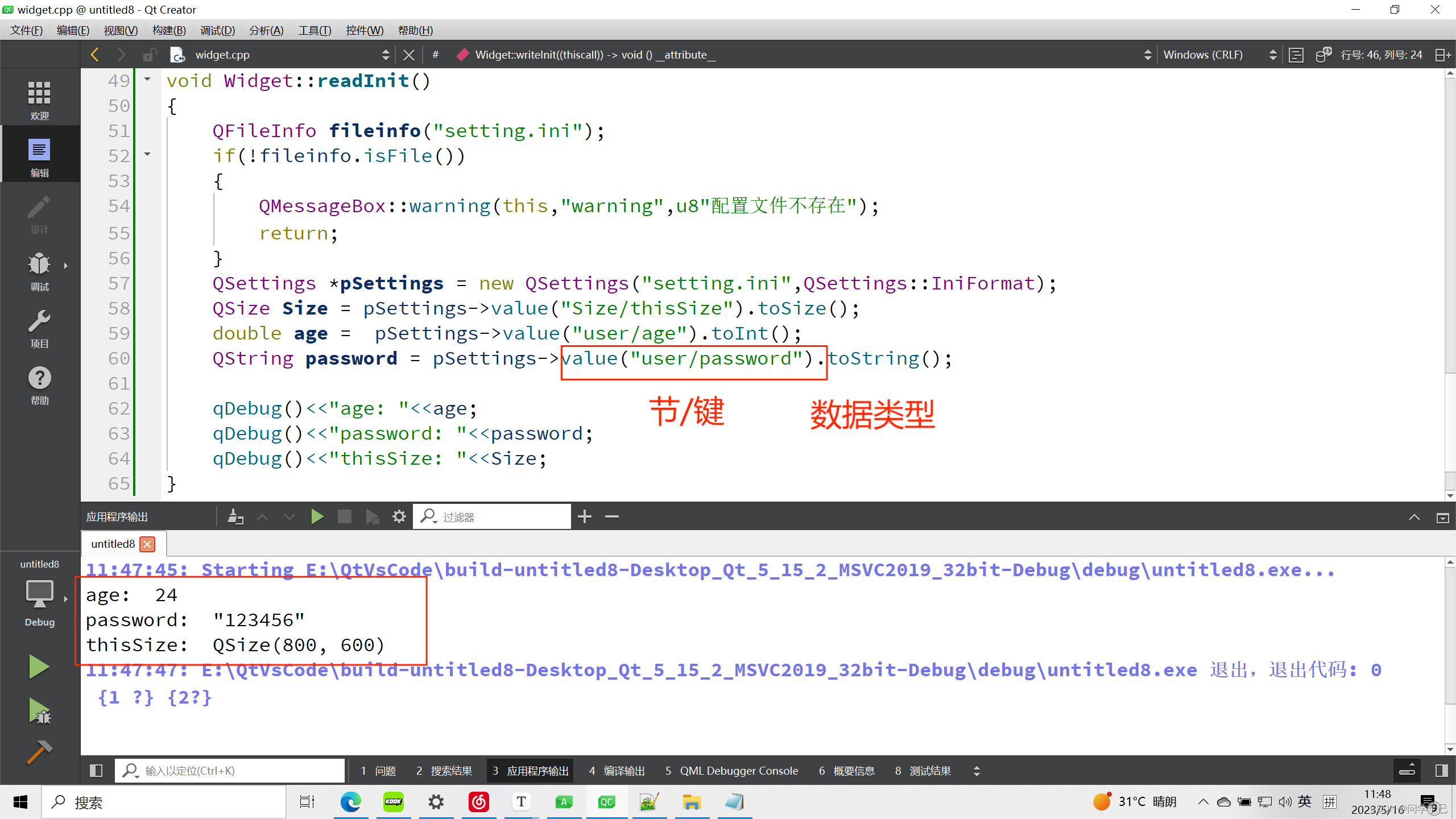Open output pane settings via the gear icon
This screenshot has width=1456, height=819.
399,516
